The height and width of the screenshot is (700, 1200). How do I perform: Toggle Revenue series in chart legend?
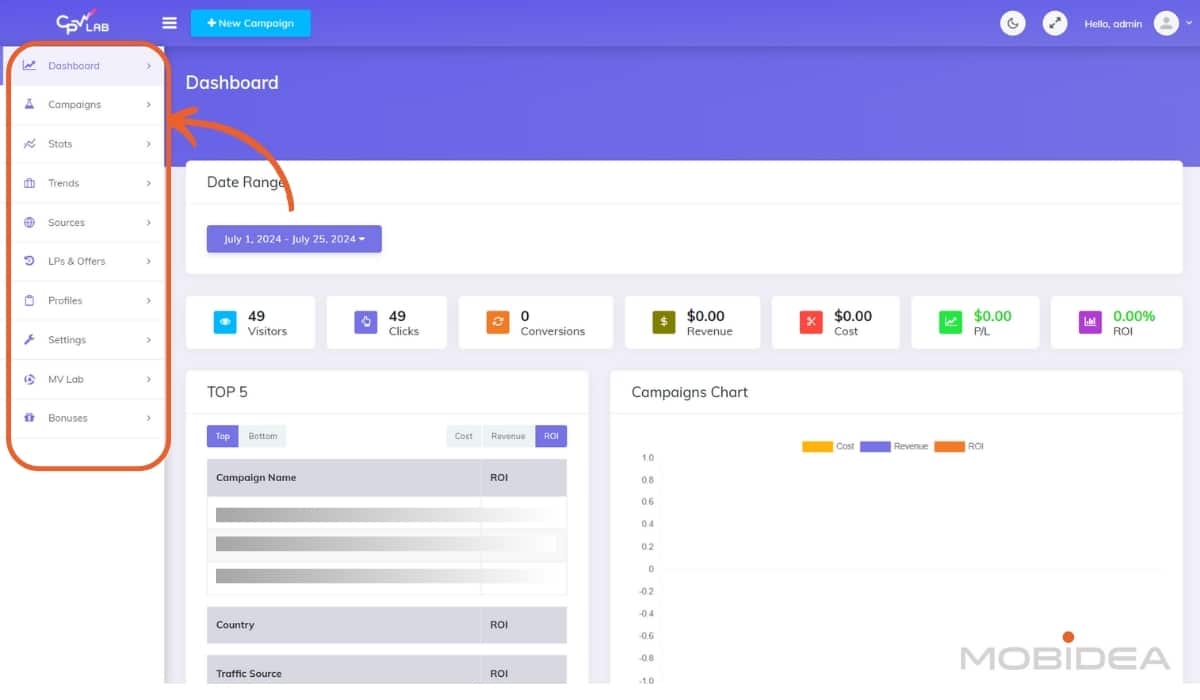894,446
